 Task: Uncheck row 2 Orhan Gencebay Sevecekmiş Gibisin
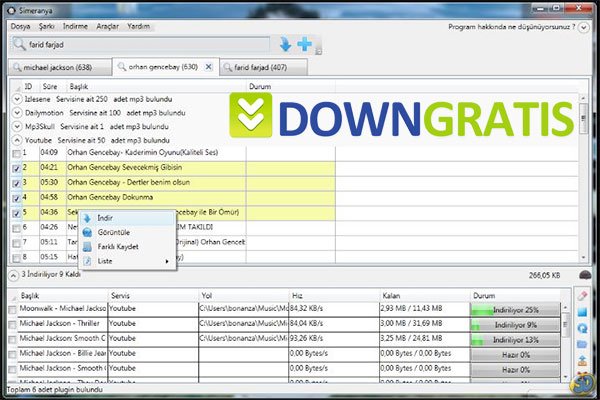coord(16,168)
